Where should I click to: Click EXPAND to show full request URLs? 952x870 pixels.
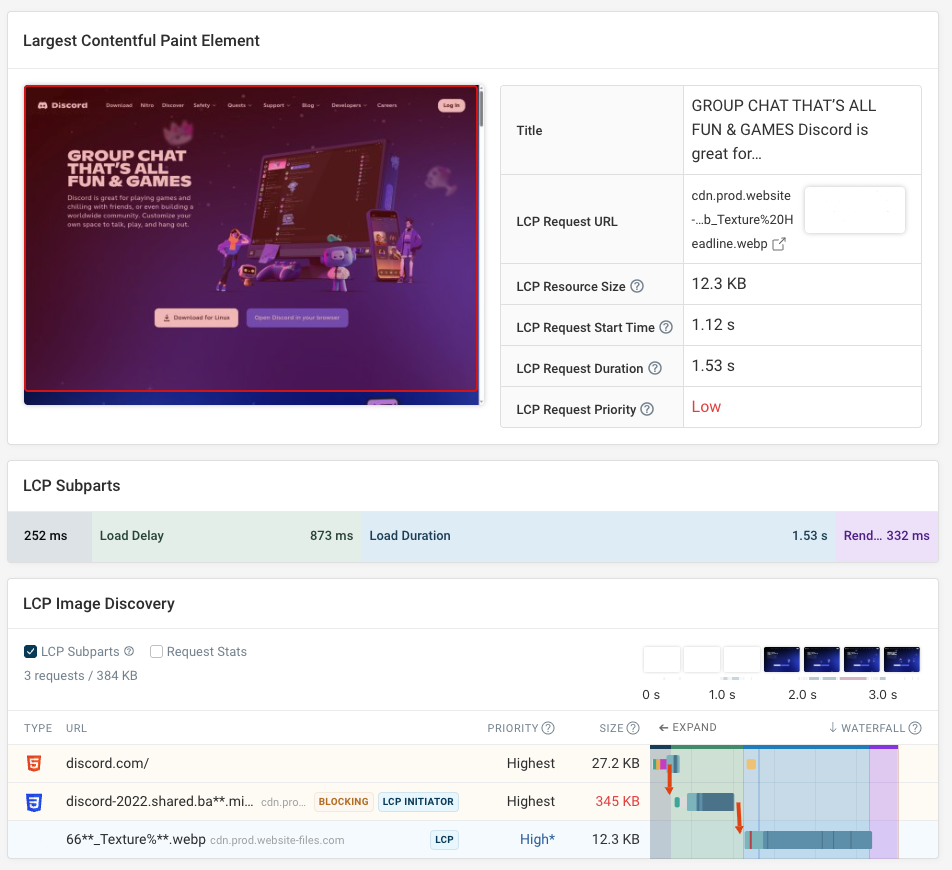[687, 728]
